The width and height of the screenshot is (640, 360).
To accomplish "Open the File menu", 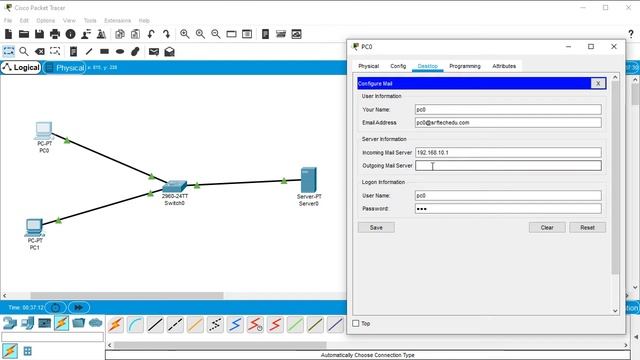I will [8, 20].
